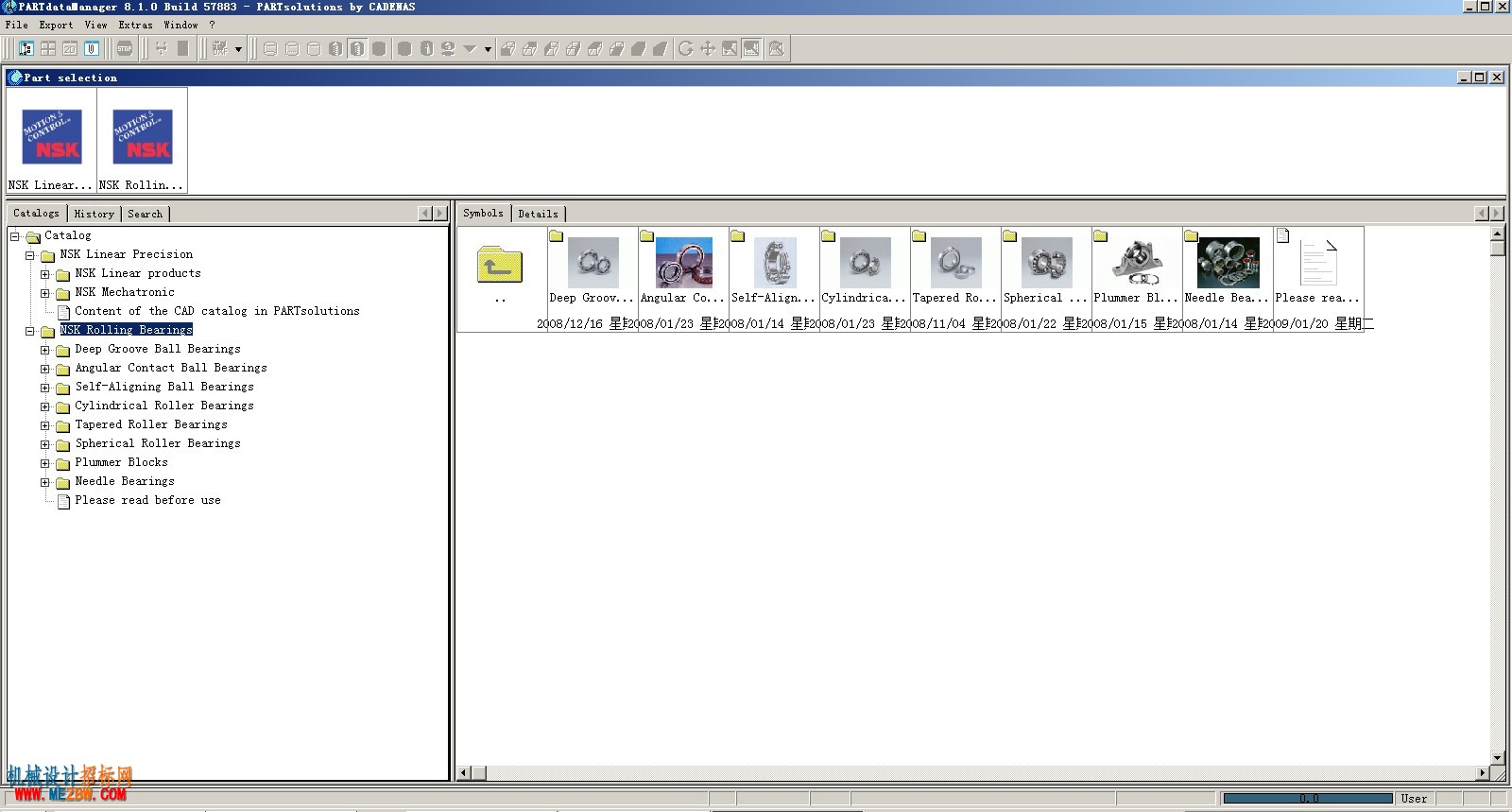Image resolution: width=1512 pixels, height=812 pixels.
Task: Click the pressed zoom window toolbar icon
Action: tap(751, 48)
